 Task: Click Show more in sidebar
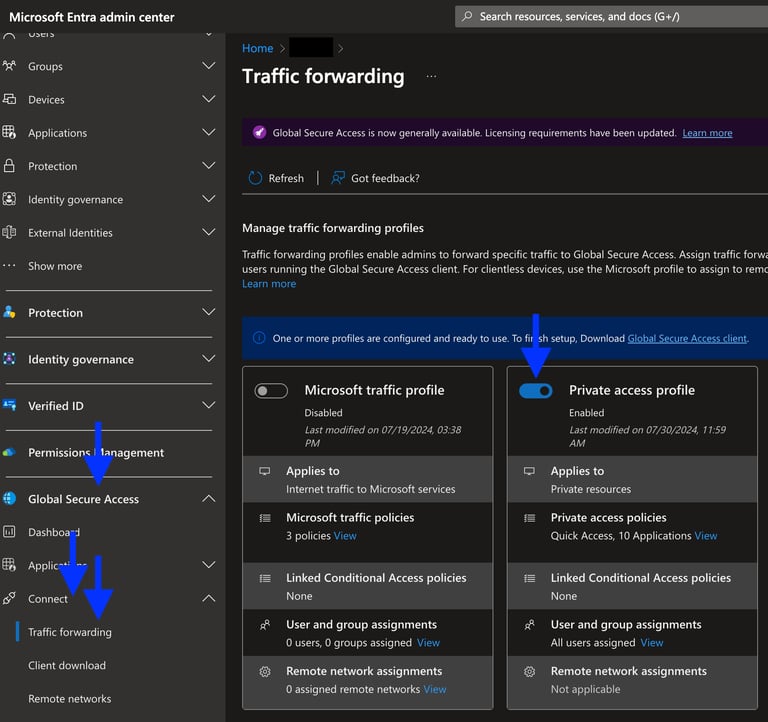coord(55,266)
